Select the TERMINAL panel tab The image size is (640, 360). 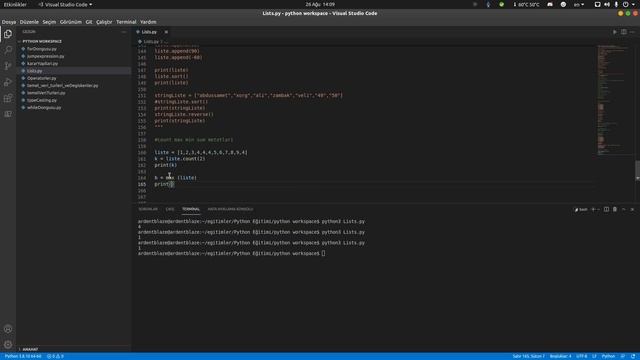pos(191,209)
